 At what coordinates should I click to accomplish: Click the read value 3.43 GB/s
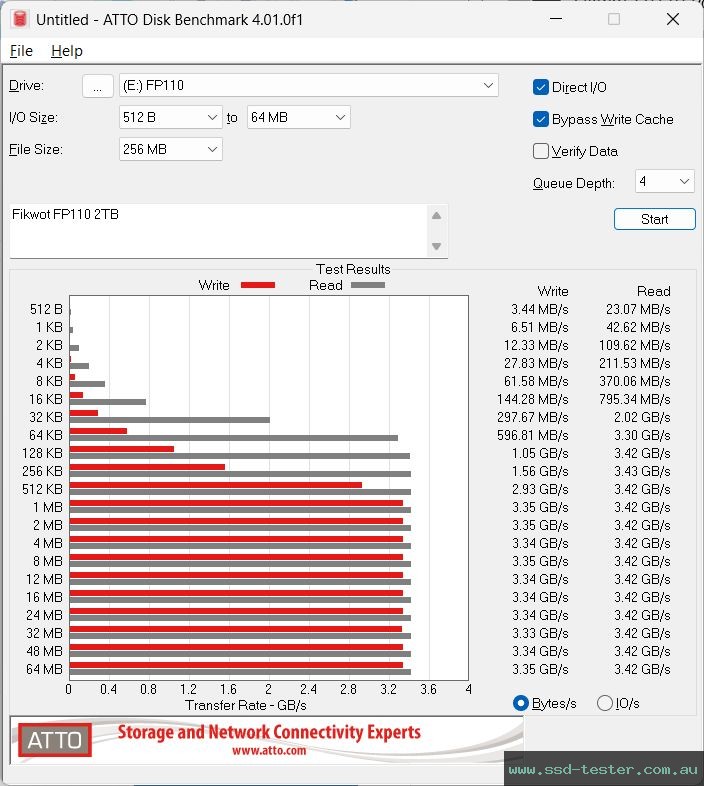[x=642, y=471]
